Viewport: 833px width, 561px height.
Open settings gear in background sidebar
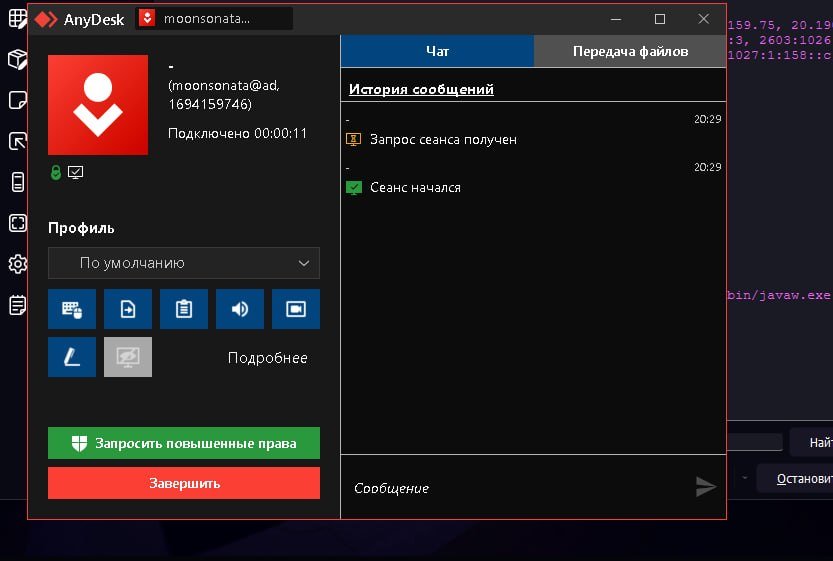click(18, 264)
